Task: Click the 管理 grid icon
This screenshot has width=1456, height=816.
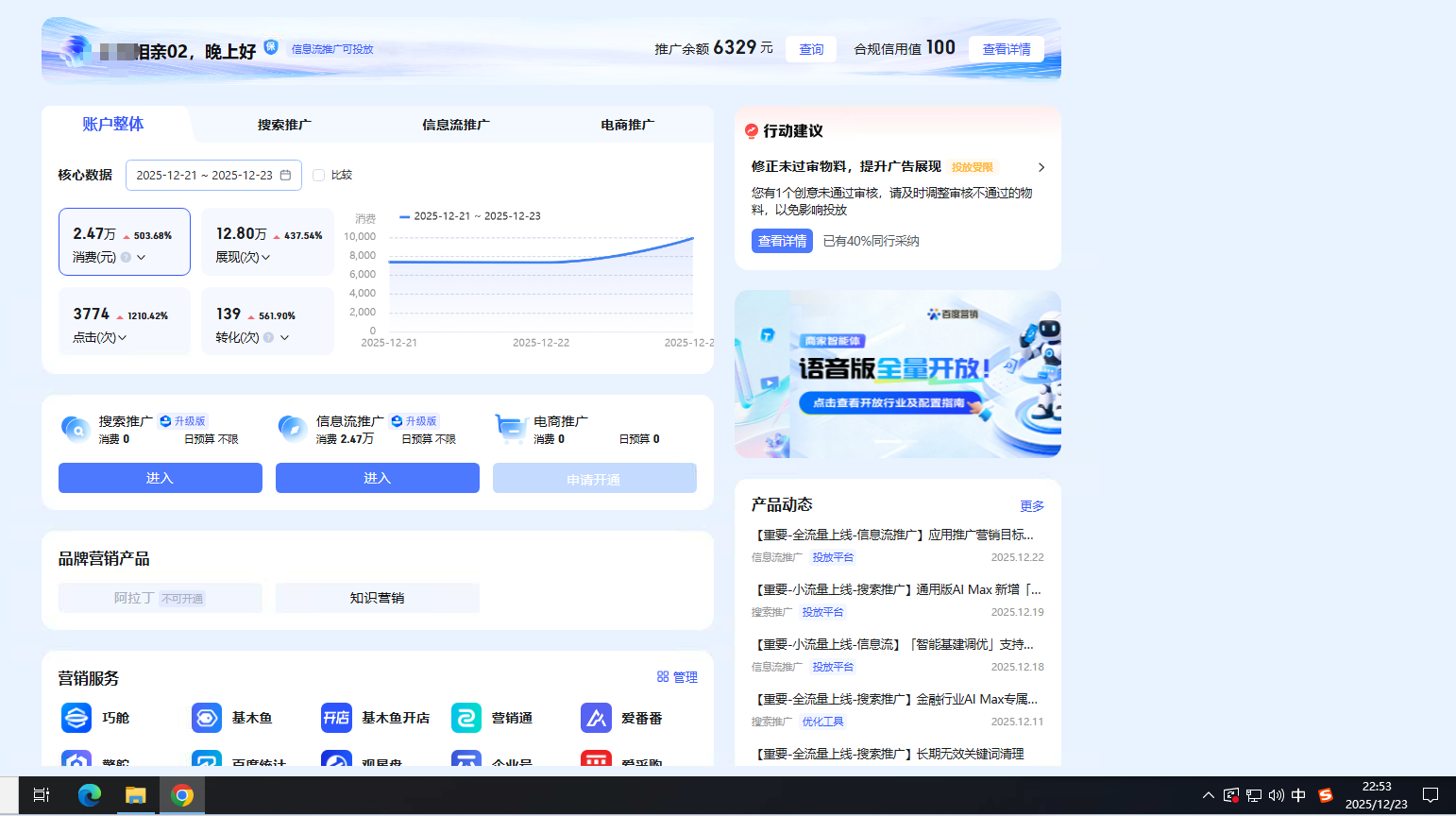Action: [x=663, y=677]
